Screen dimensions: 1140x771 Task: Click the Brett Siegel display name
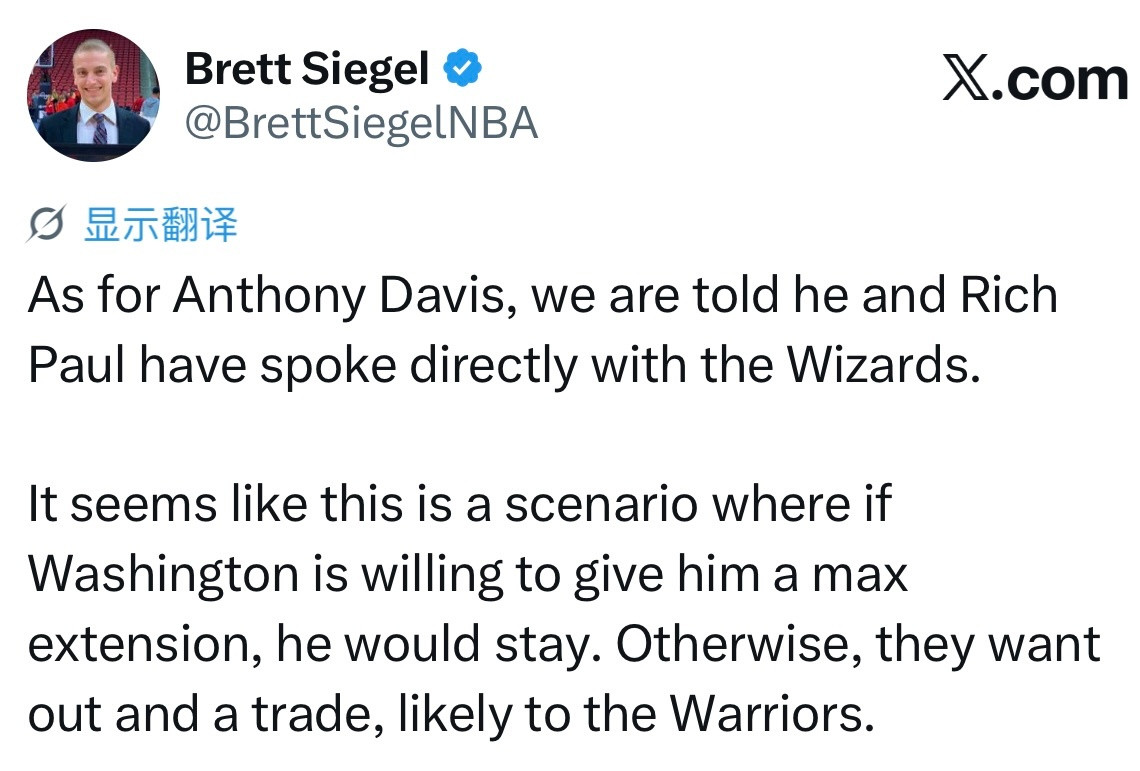[x=307, y=69]
